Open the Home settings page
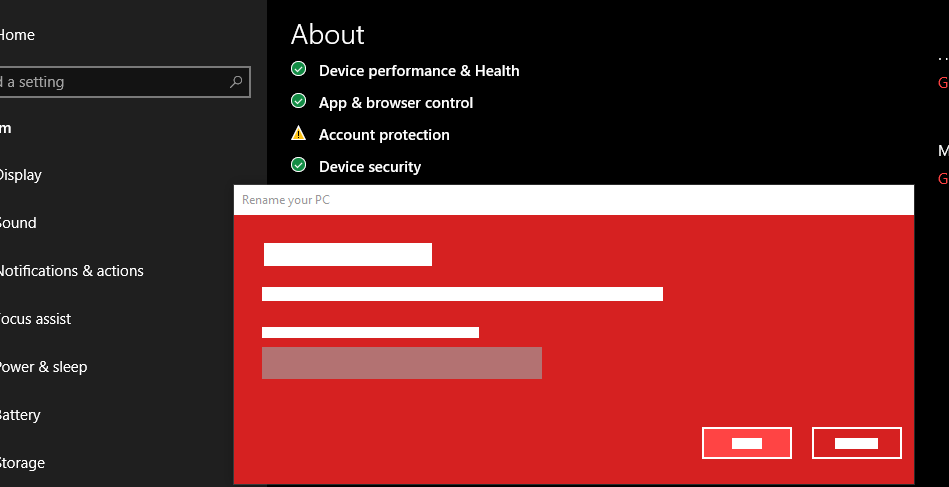Screen dimensions: 949x487 (17, 35)
